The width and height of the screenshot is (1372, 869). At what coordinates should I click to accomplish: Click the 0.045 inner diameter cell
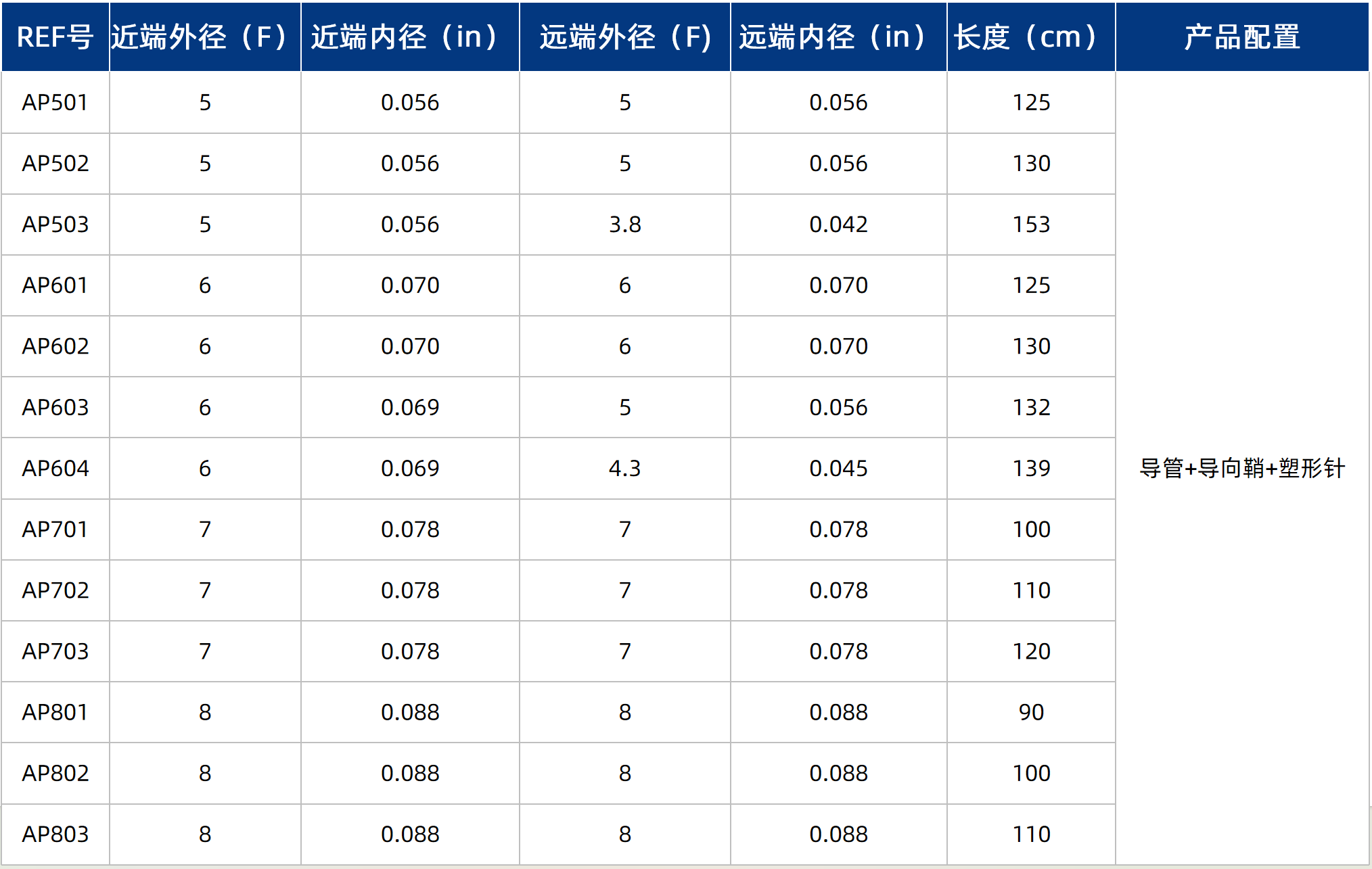(839, 469)
